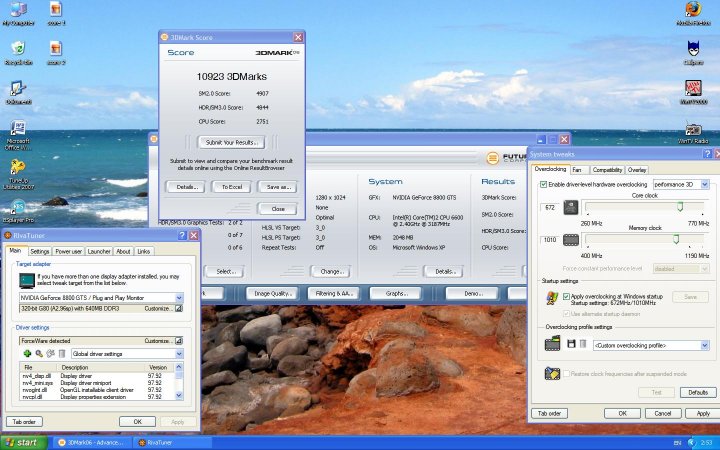
Task: Switch to Launcher tab
Action: (99, 252)
